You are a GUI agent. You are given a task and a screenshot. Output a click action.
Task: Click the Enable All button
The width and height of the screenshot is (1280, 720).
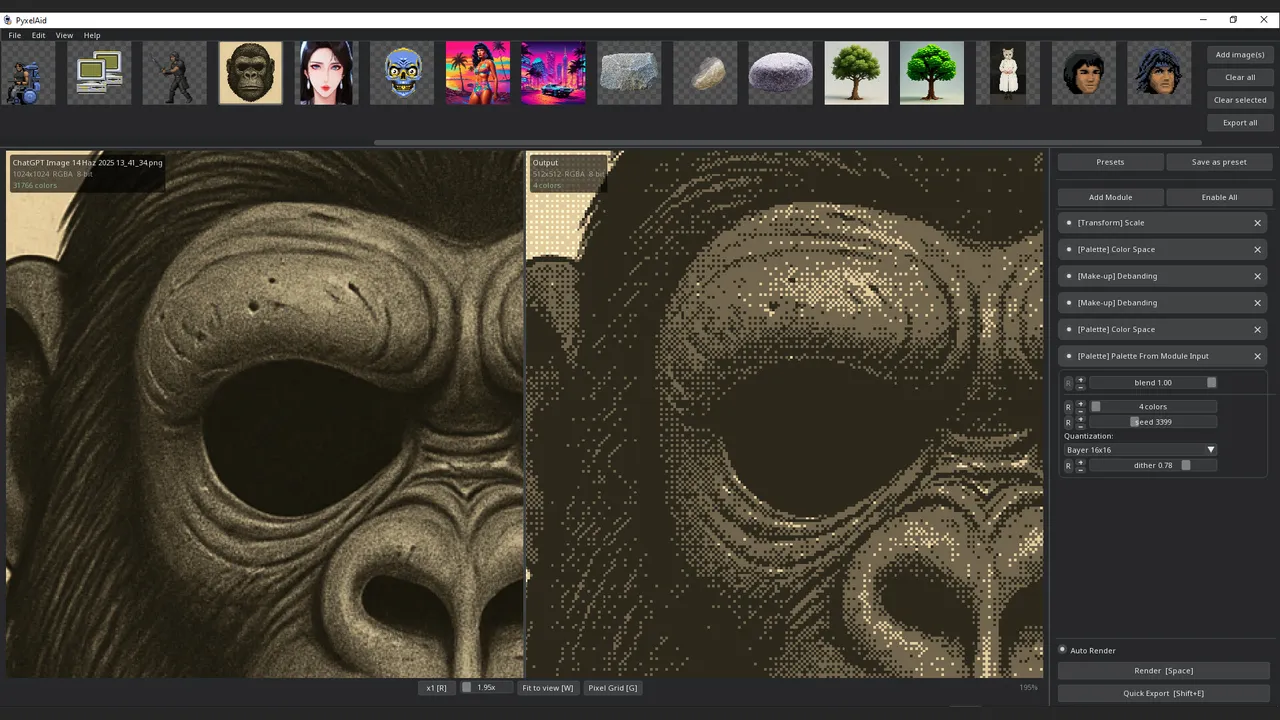click(1219, 197)
